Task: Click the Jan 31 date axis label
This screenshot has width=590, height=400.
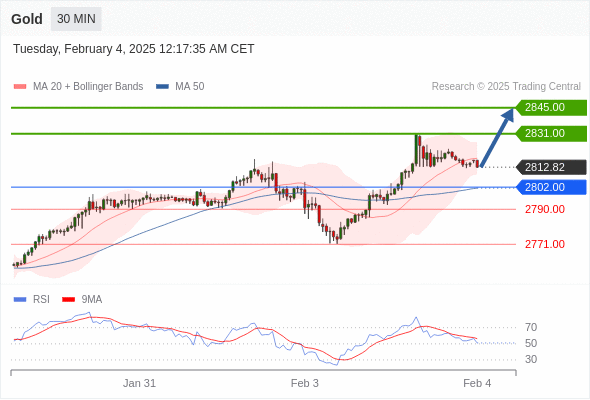Action: (139, 383)
